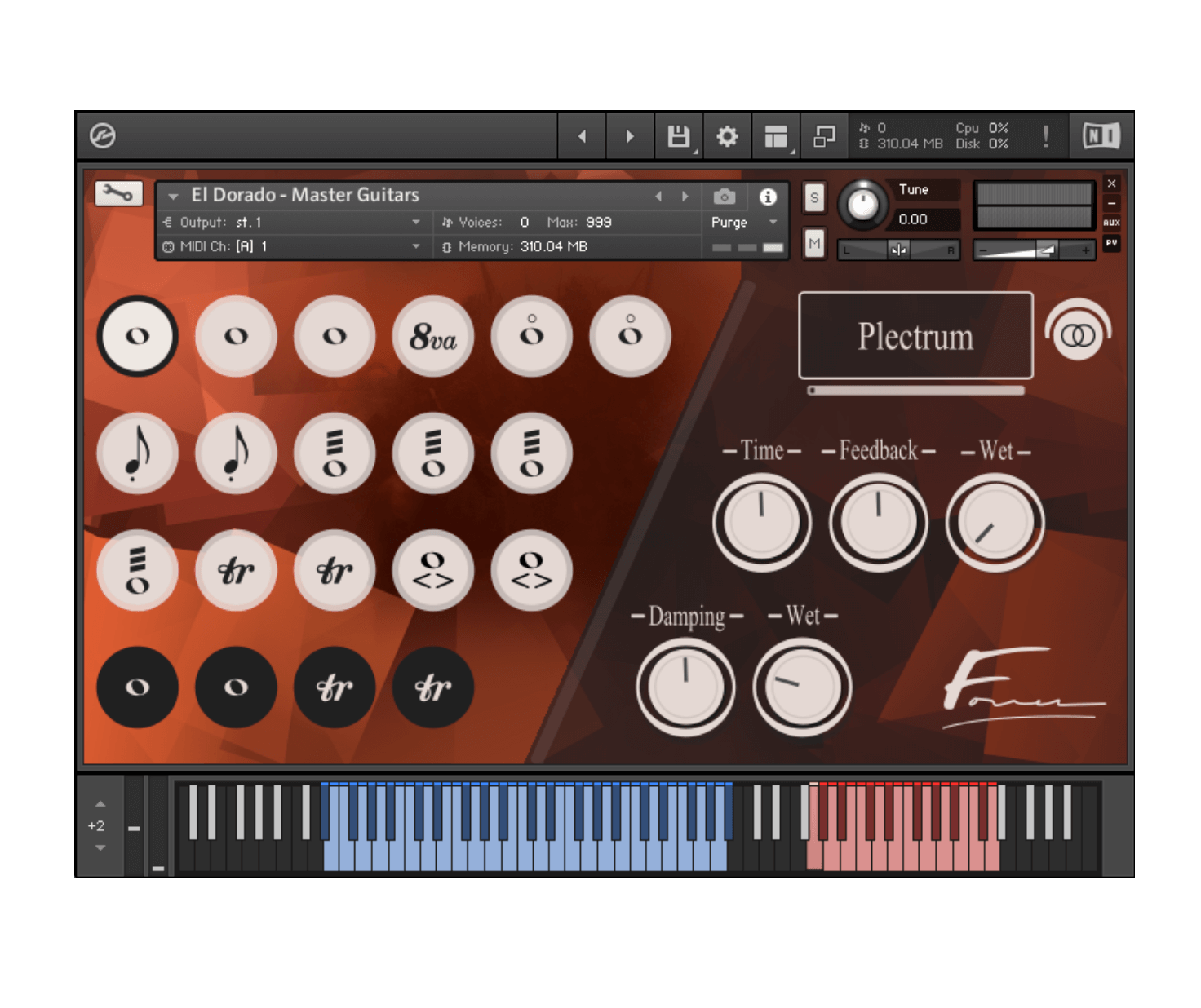Open the workspace layout panel icon

[776, 136]
